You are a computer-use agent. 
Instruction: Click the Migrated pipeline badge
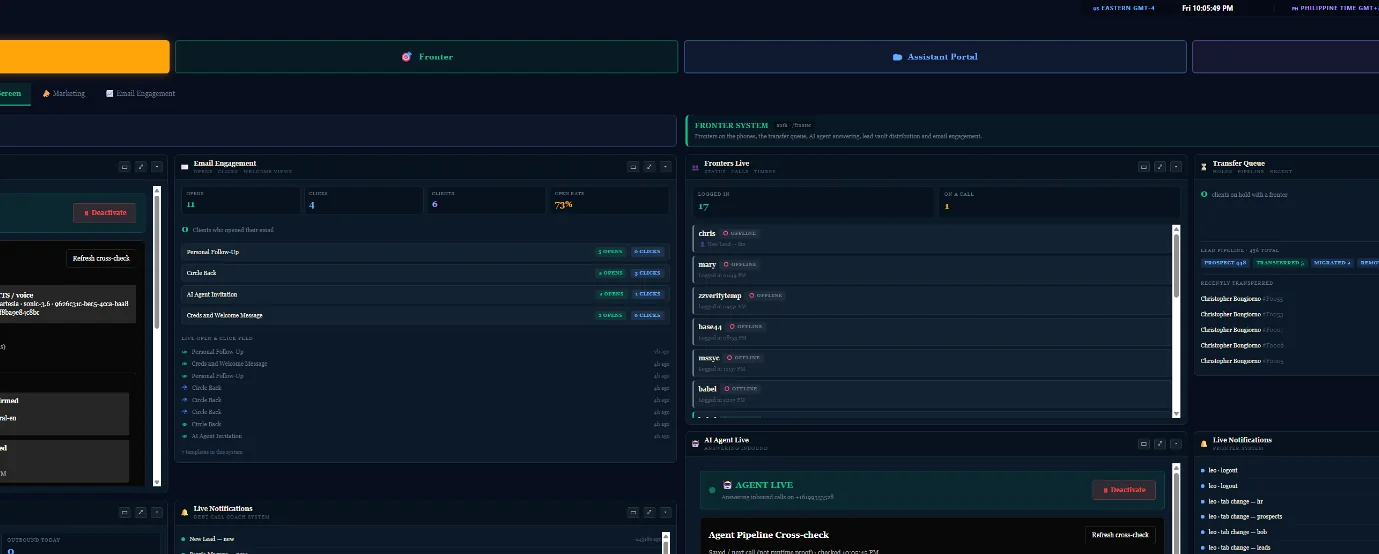point(1333,263)
